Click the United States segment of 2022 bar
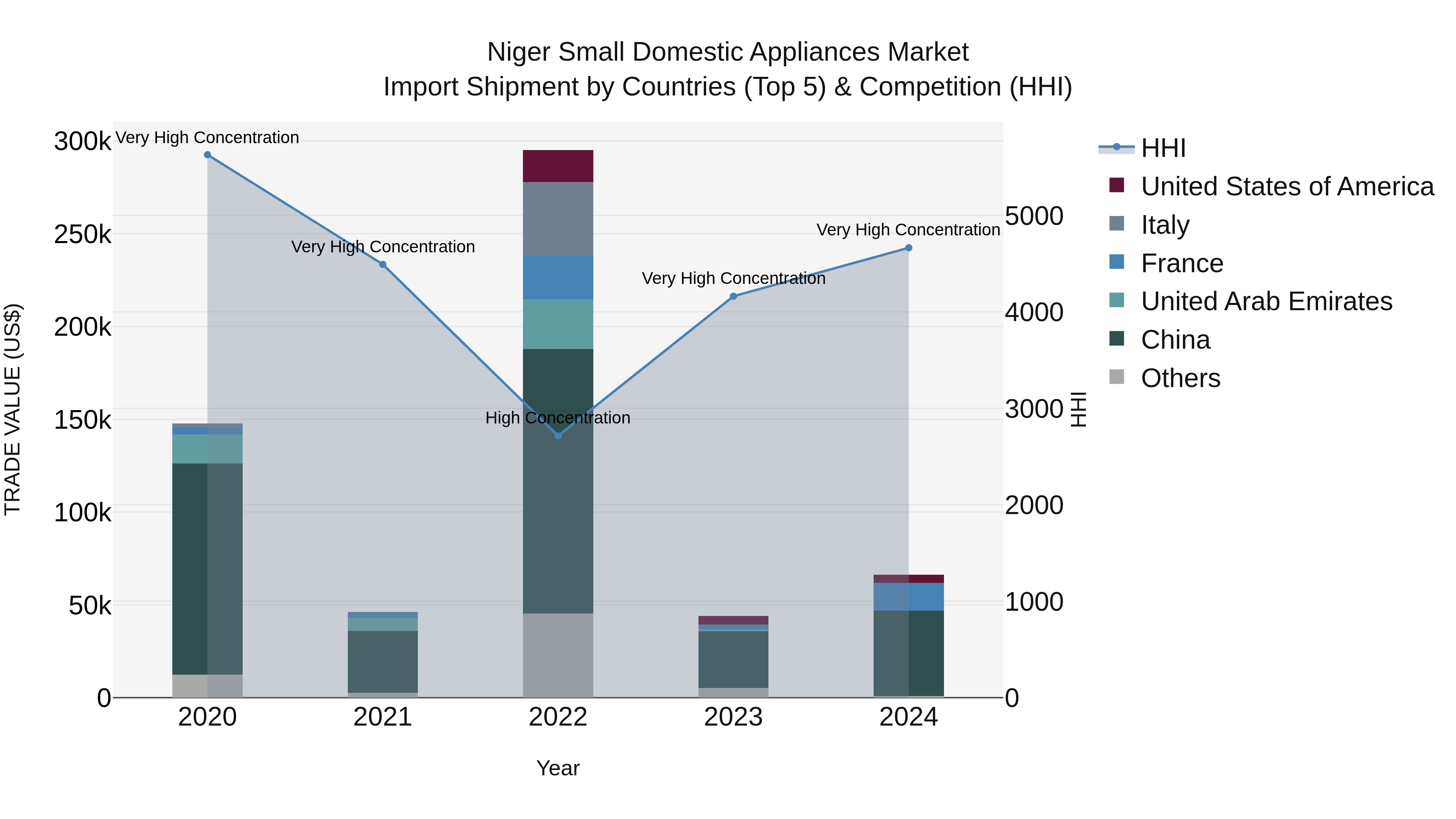The height and width of the screenshot is (819, 1456). (x=558, y=166)
